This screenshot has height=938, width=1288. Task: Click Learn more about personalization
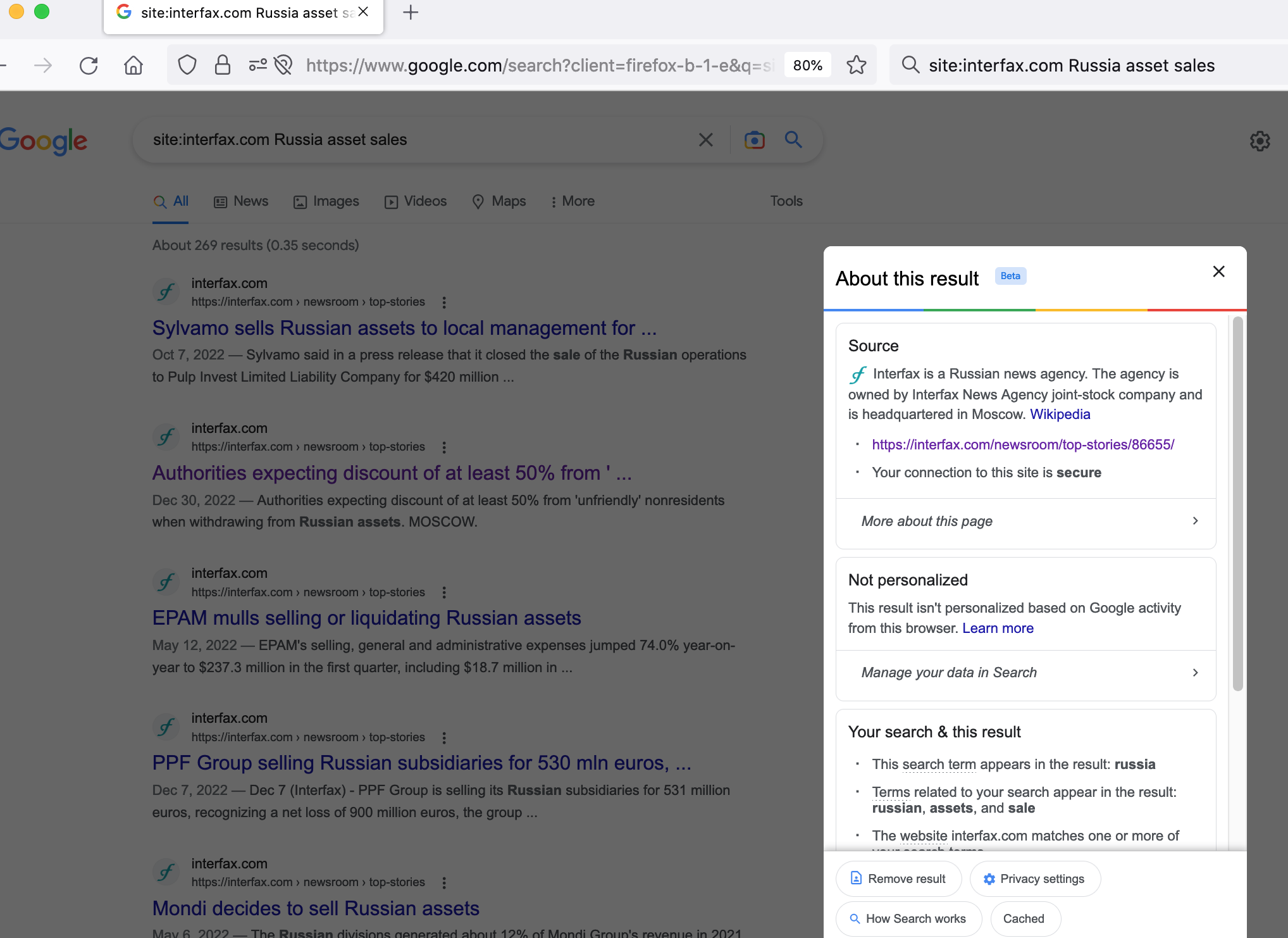pos(998,628)
